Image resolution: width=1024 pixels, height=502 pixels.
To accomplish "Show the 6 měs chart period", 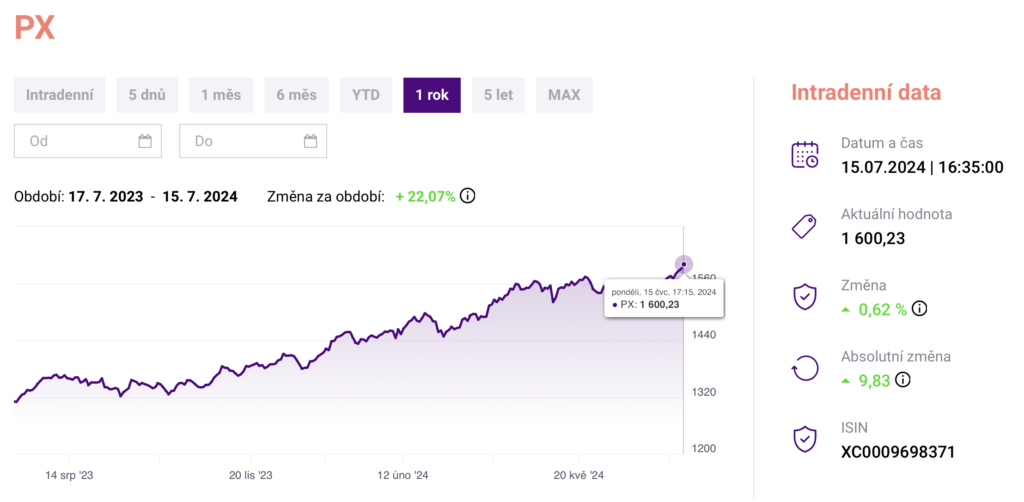I will pos(296,95).
